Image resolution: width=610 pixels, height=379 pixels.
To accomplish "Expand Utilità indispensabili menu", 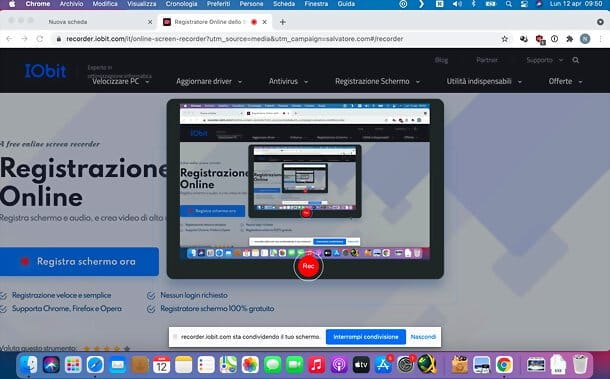I will coord(484,81).
